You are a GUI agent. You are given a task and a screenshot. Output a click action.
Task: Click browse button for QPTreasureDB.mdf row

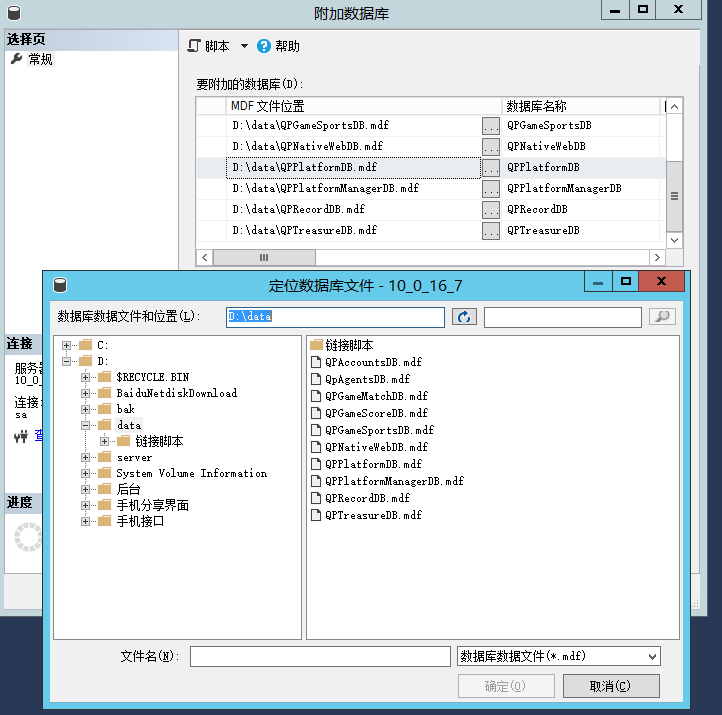pos(491,230)
